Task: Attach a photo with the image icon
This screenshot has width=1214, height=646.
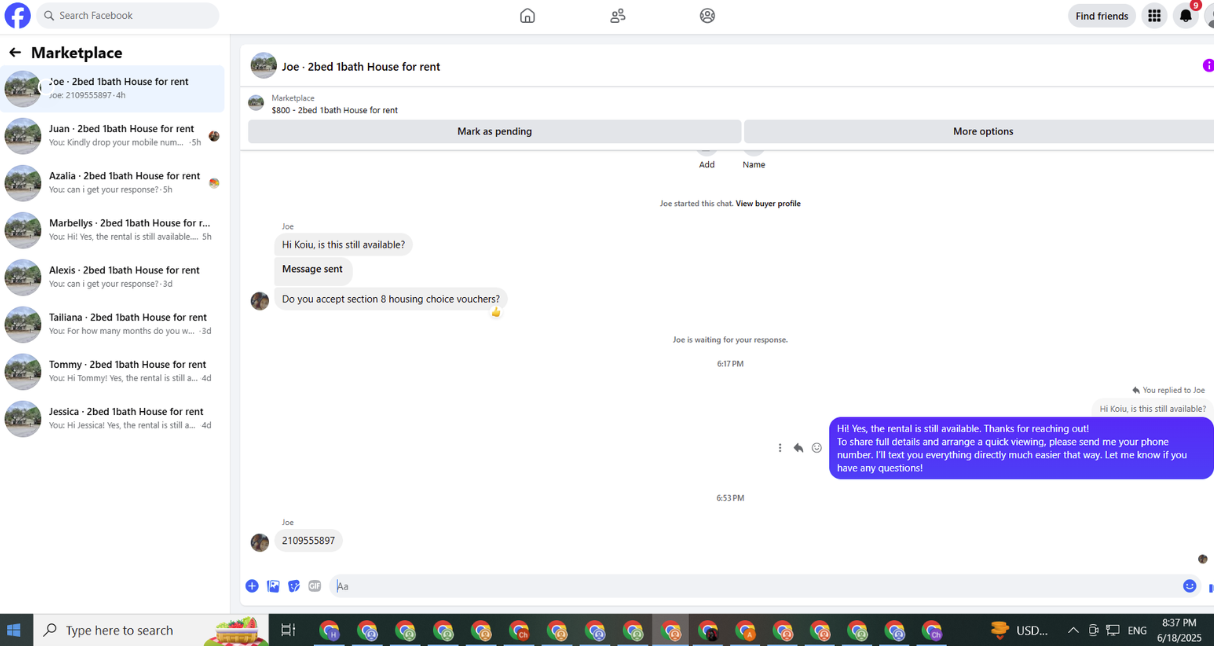Action: [x=273, y=586]
